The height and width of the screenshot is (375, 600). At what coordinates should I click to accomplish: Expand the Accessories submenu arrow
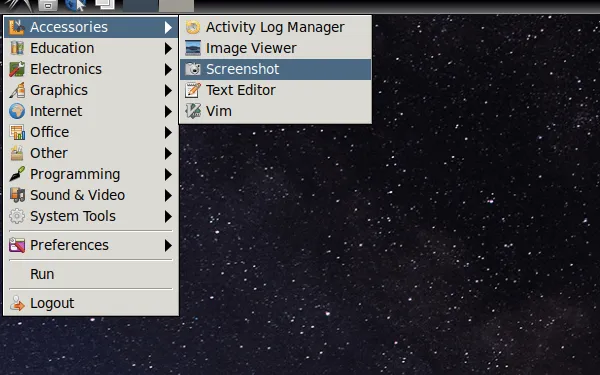pyautogui.click(x=168, y=27)
